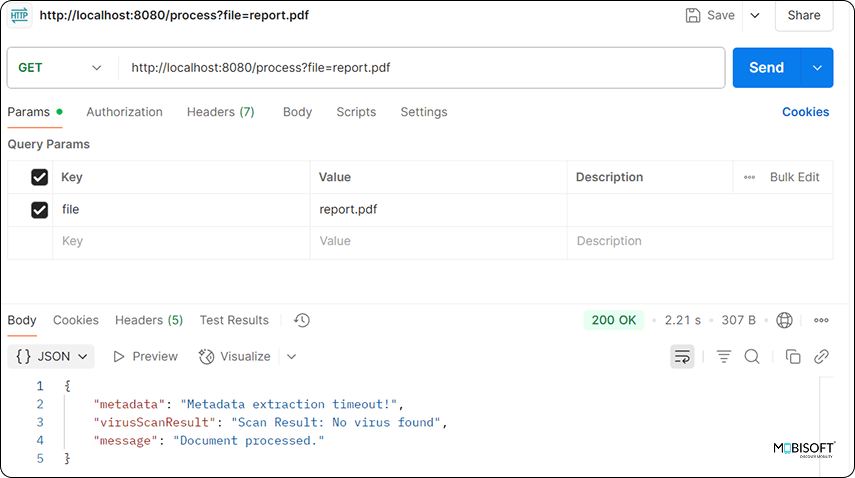Image resolution: width=855 pixels, height=478 pixels.
Task: Click the 307 B response size
Action: pos(738,320)
